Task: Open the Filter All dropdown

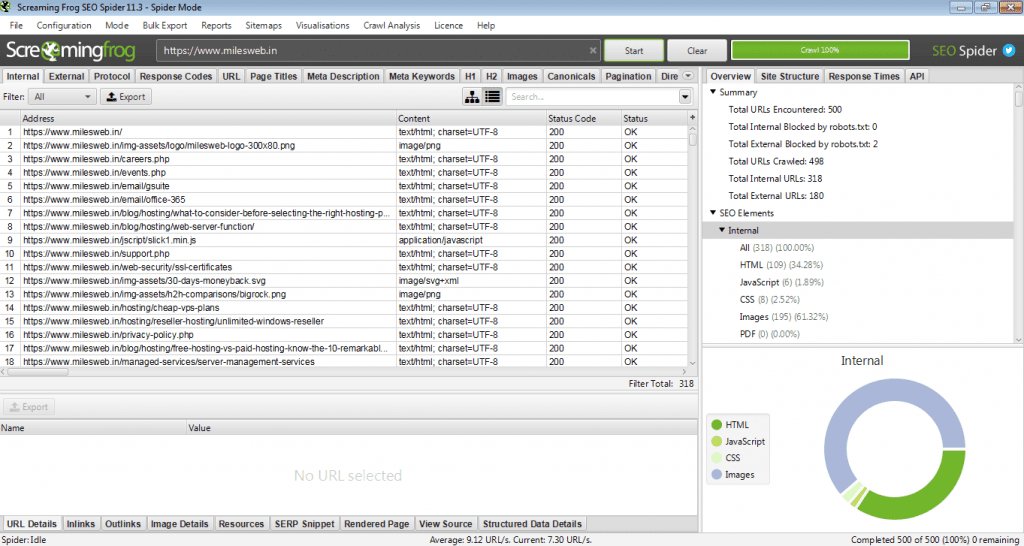Action: pyautogui.click(x=63, y=97)
